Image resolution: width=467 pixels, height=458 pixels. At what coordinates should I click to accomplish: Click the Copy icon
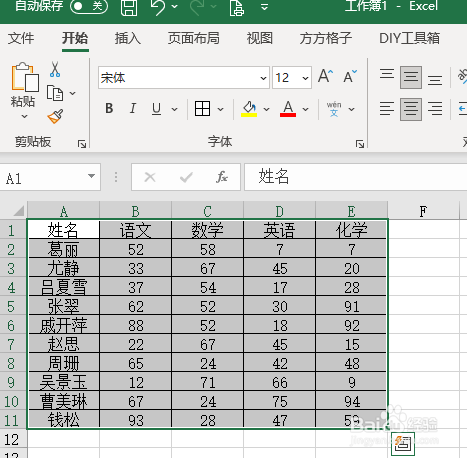(55, 93)
